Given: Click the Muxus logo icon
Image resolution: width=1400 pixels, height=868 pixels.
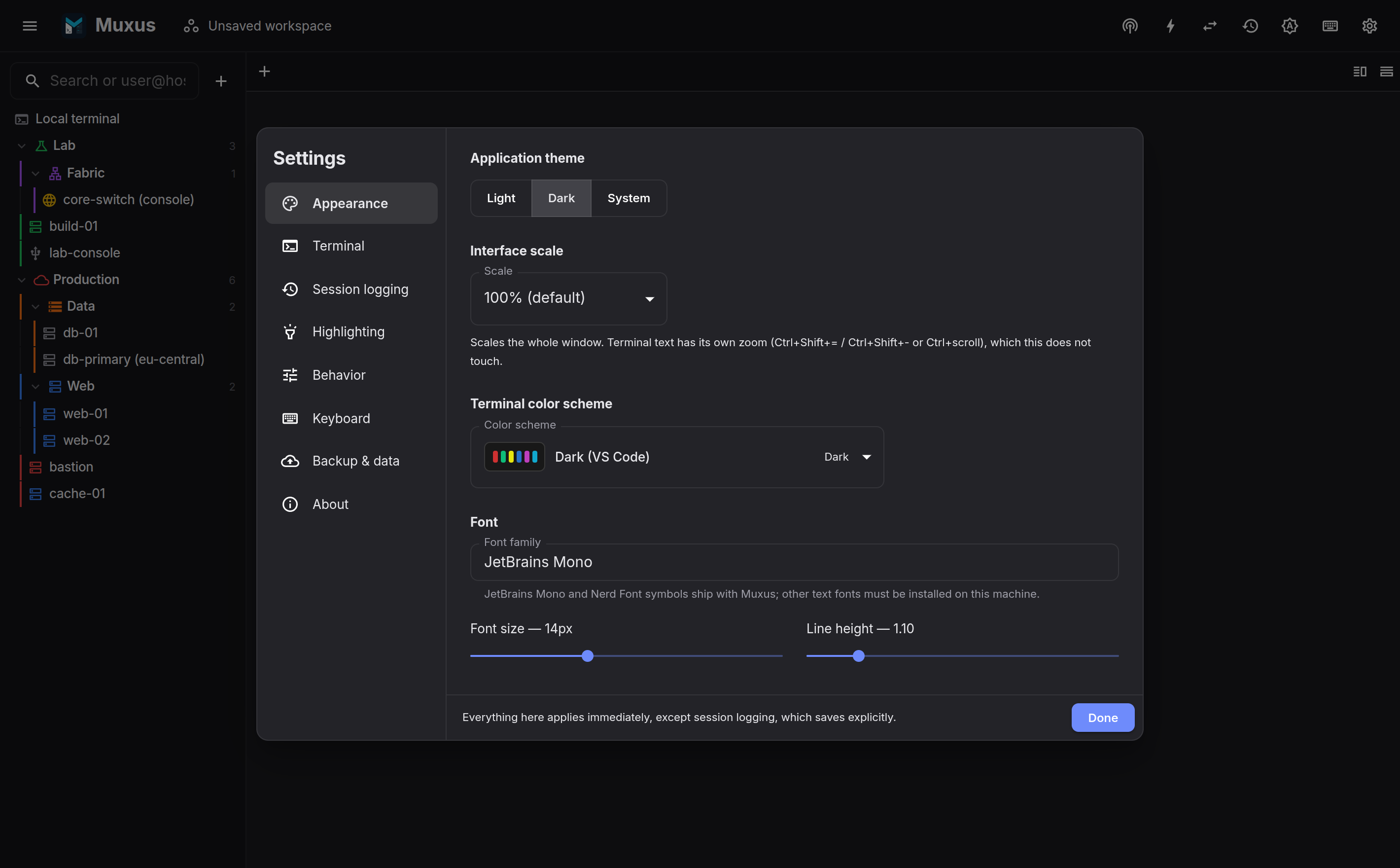Looking at the screenshot, I should pyautogui.click(x=74, y=26).
